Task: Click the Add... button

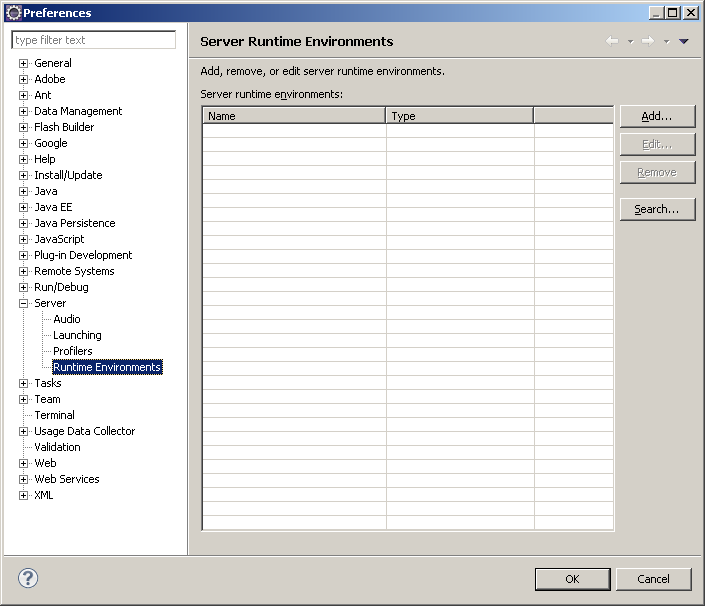Action: pos(657,116)
